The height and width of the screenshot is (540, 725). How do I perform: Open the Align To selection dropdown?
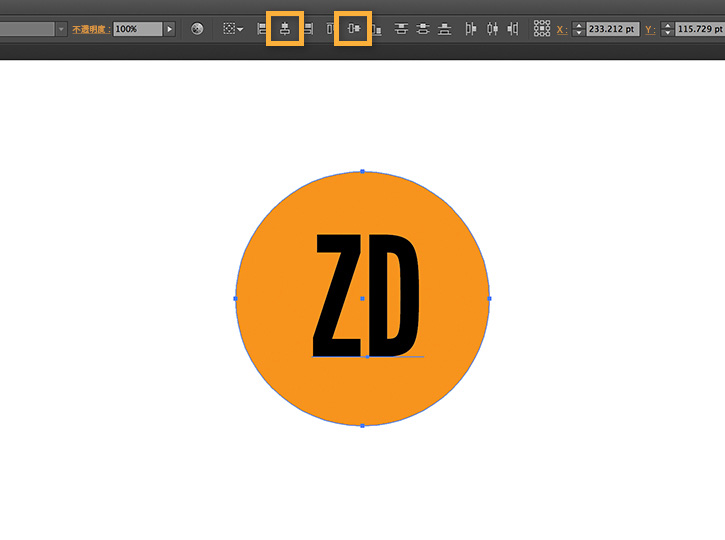(x=233, y=29)
